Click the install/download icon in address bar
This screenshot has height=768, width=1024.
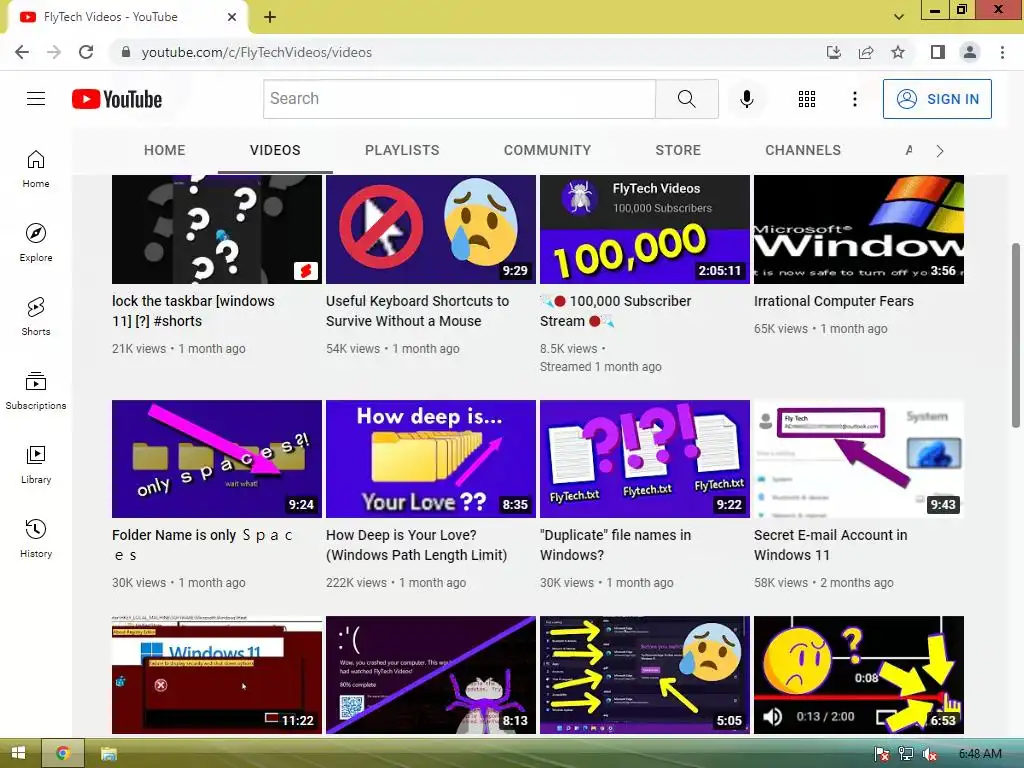click(x=833, y=52)
